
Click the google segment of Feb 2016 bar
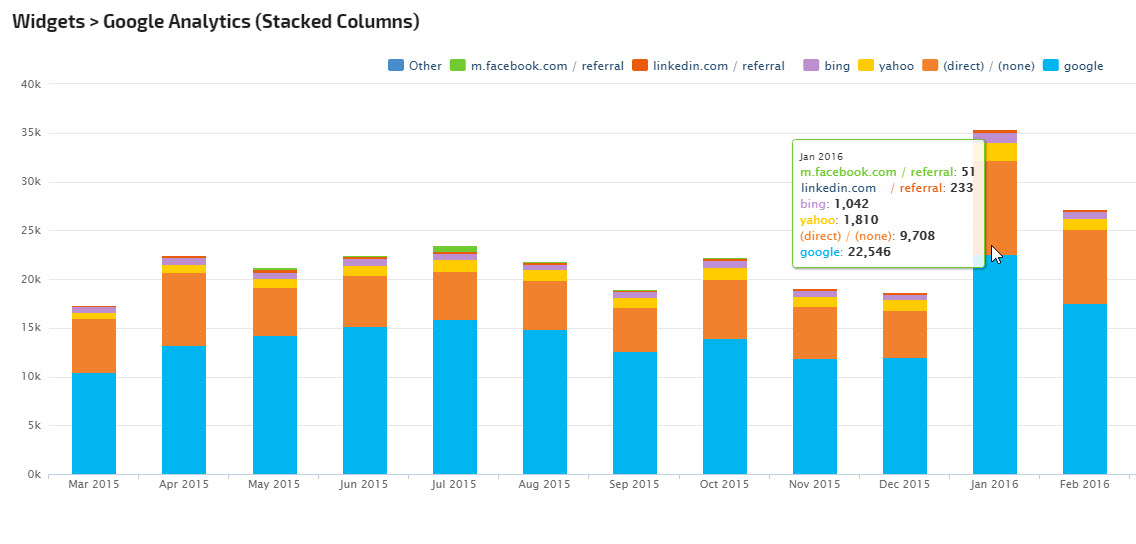(1085, 388)
